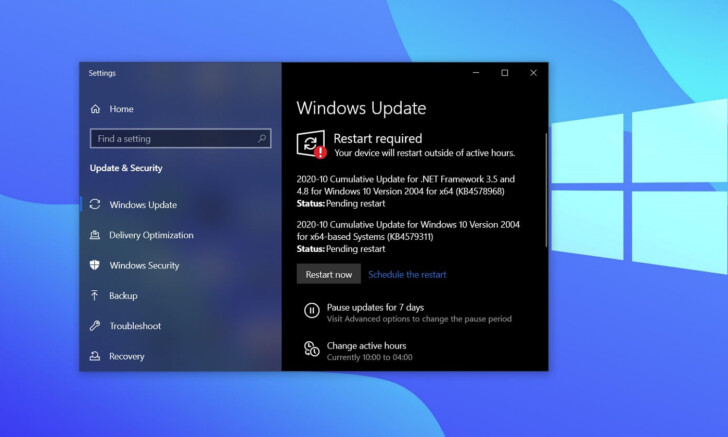Open Change active hours option
This screenshot has height=437, width=728.
[x=366, y=346]
